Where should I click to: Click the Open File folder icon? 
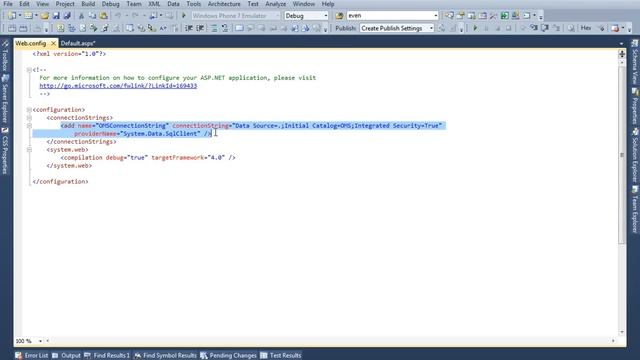click(x=44, y=16)
